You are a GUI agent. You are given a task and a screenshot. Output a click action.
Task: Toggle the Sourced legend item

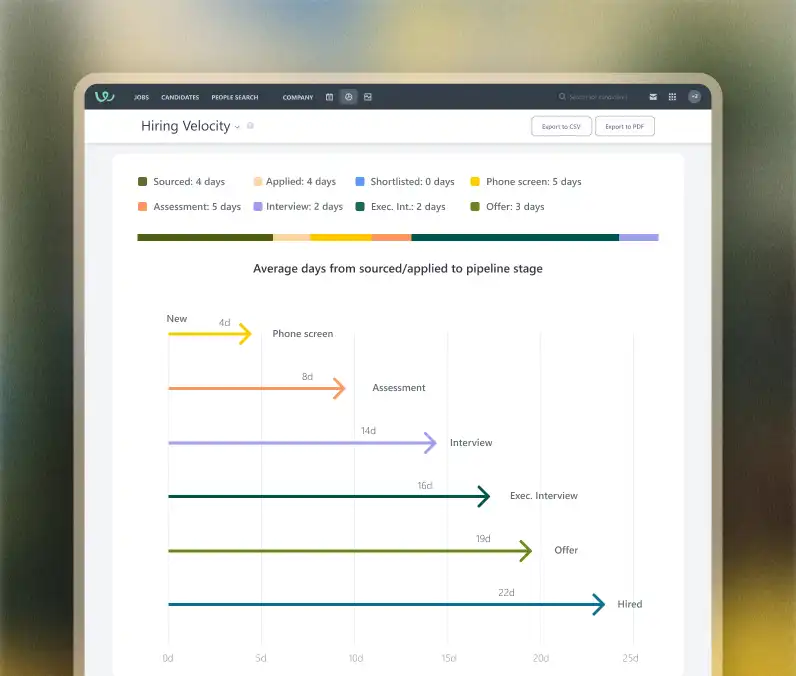click(181, 182)
